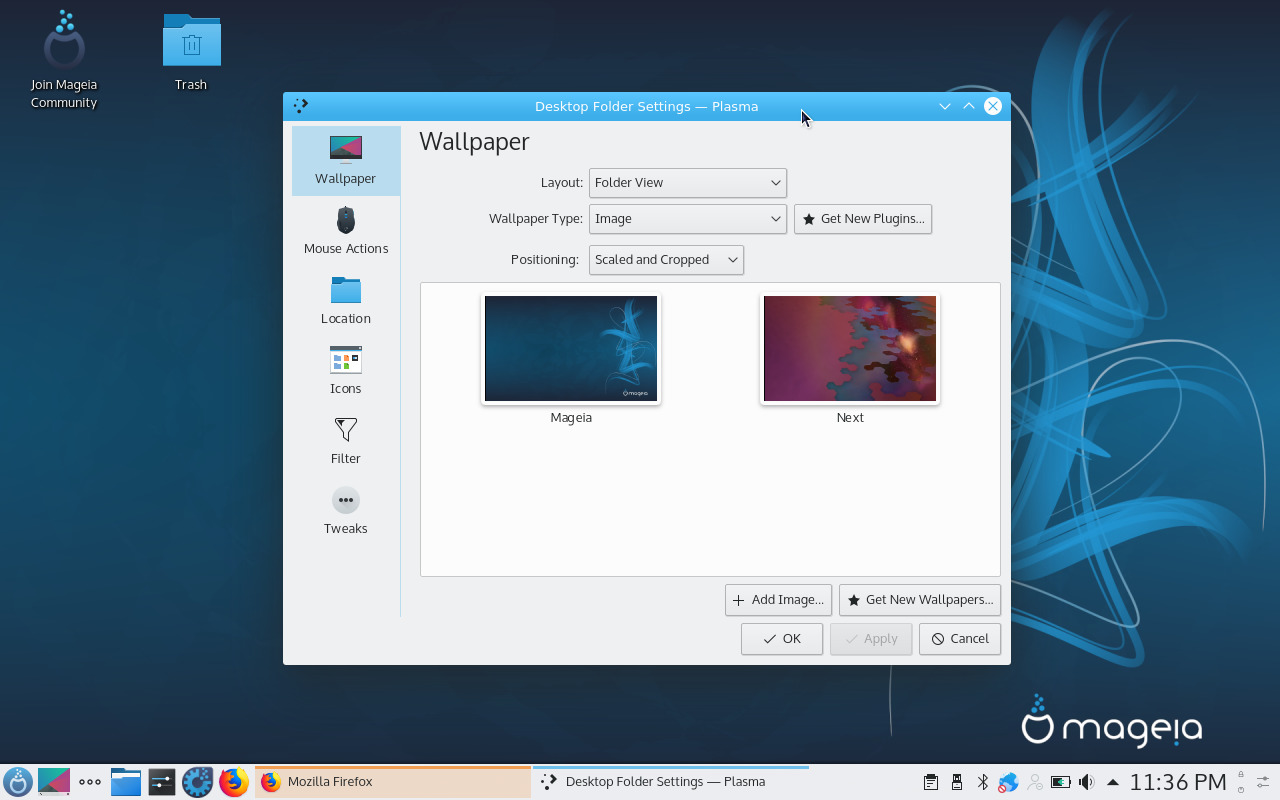Expand the Positioning dropdown

click(666, 260)
